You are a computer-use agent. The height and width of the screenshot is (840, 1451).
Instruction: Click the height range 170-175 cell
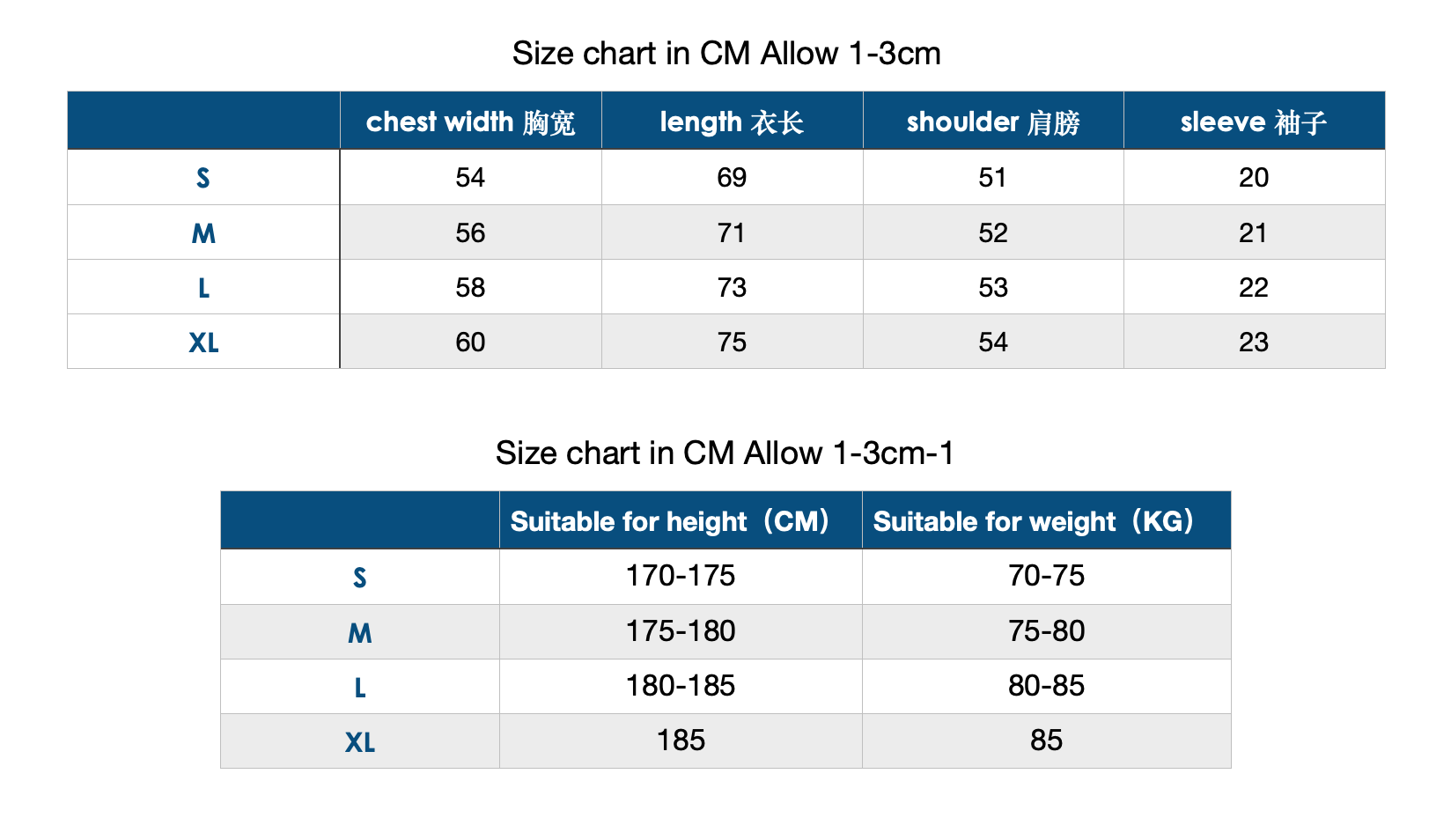(680, 576)
